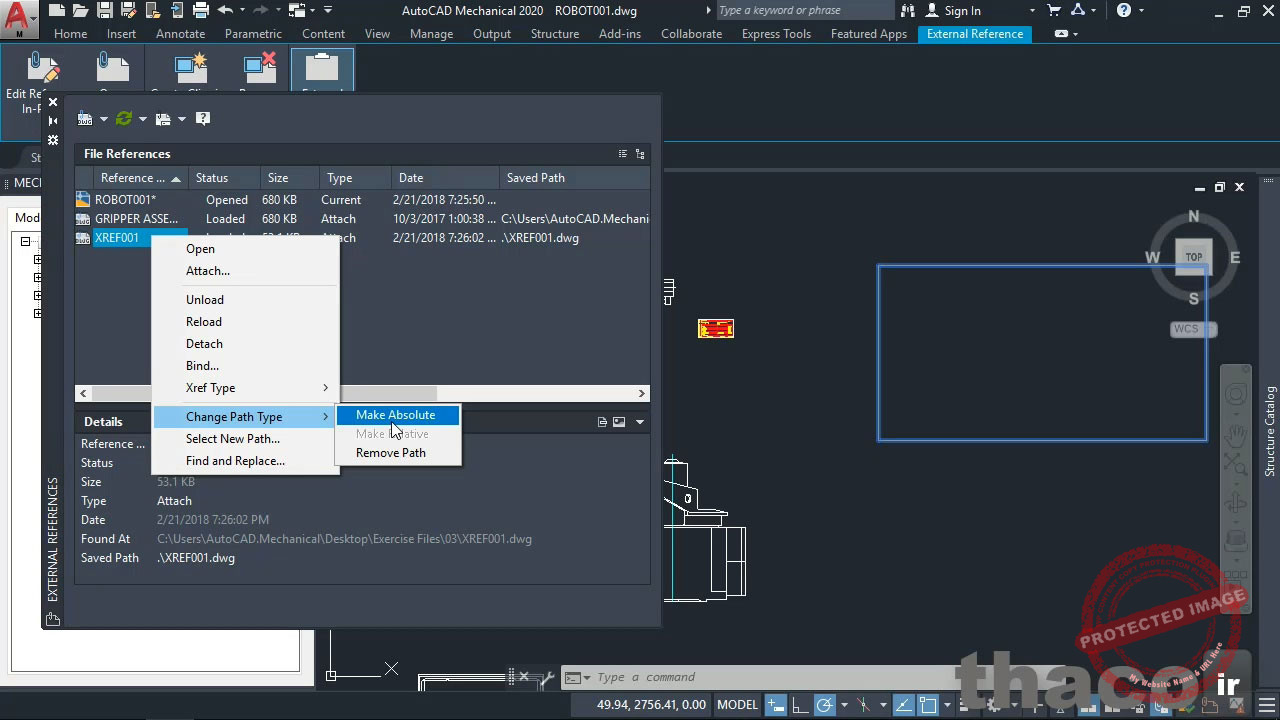1280x720 pixels.
Task: Choose Find and Replace... in context menu
Action: click(245, 461)
